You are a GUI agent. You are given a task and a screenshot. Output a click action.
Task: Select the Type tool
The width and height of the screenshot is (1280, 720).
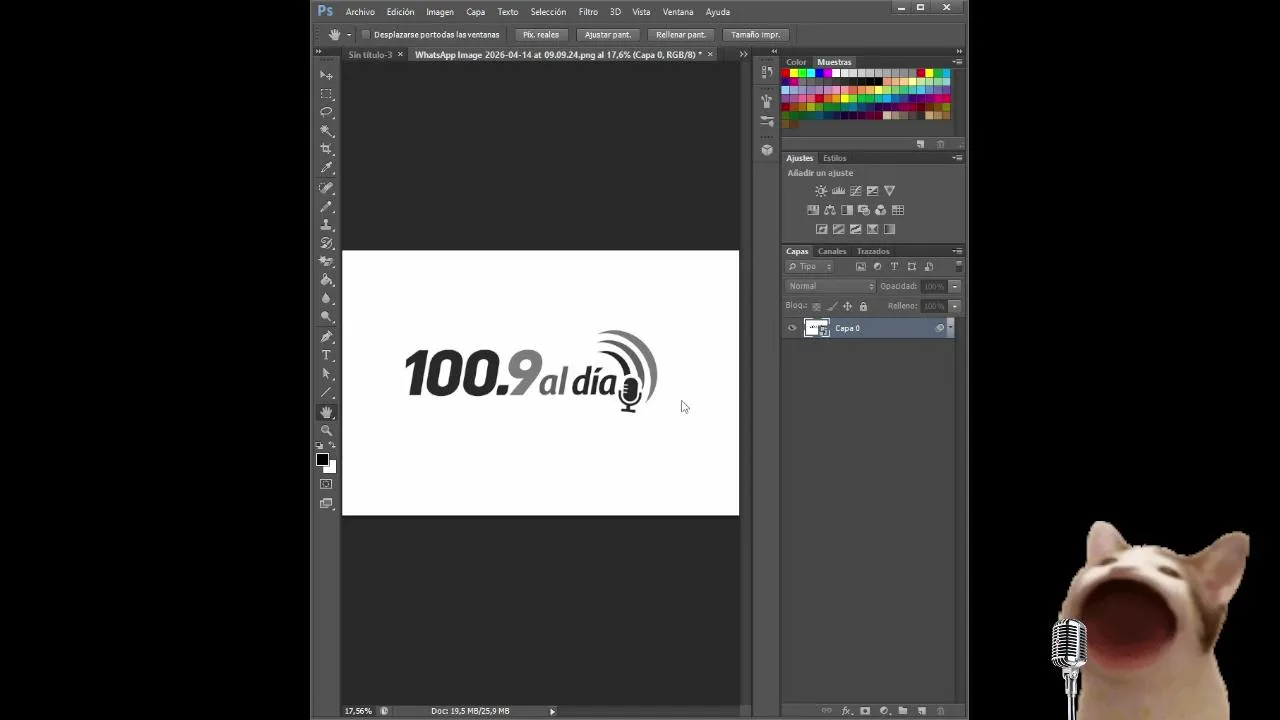pos(326,355)
